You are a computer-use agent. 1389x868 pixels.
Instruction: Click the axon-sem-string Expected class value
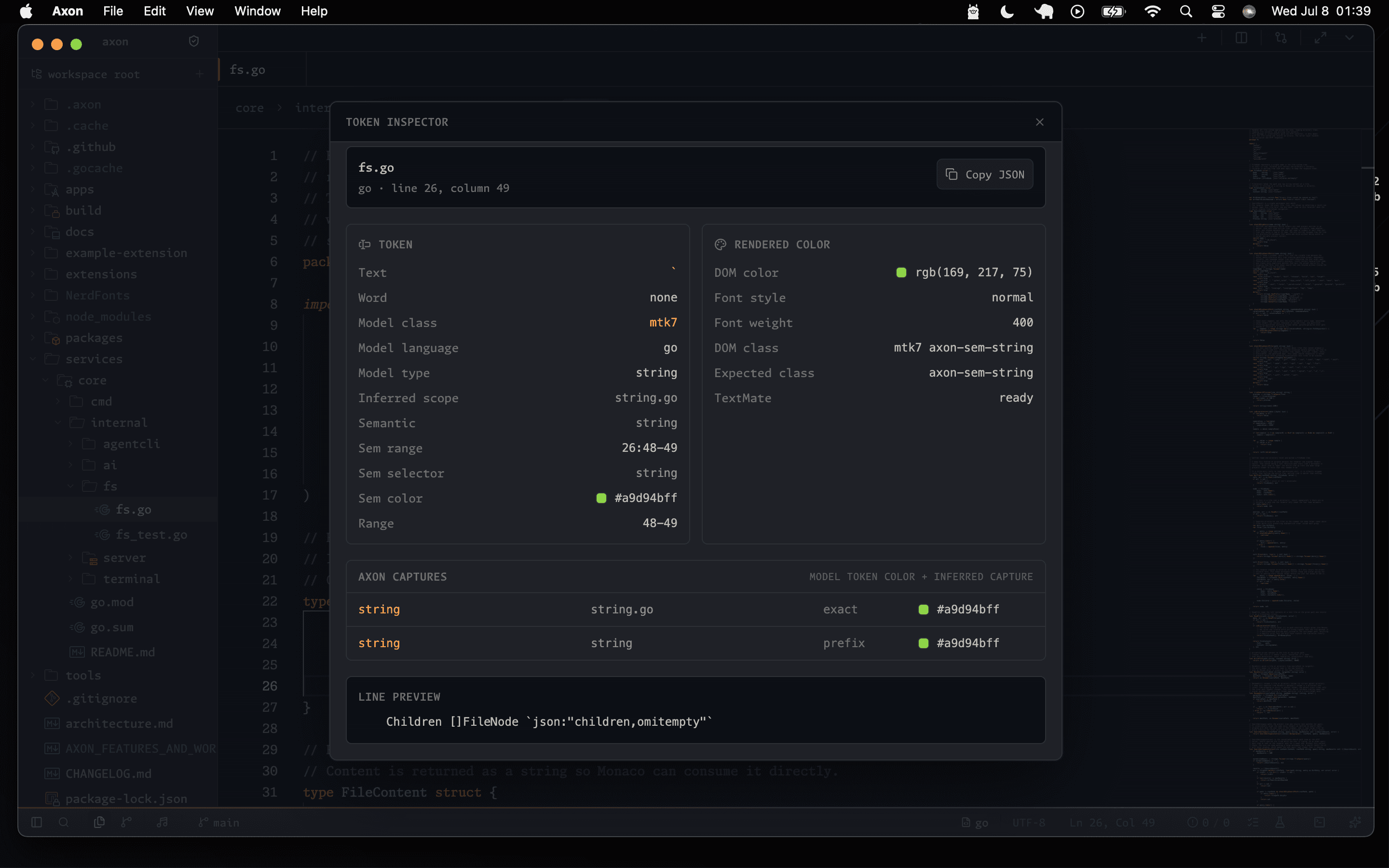(981, 373)
